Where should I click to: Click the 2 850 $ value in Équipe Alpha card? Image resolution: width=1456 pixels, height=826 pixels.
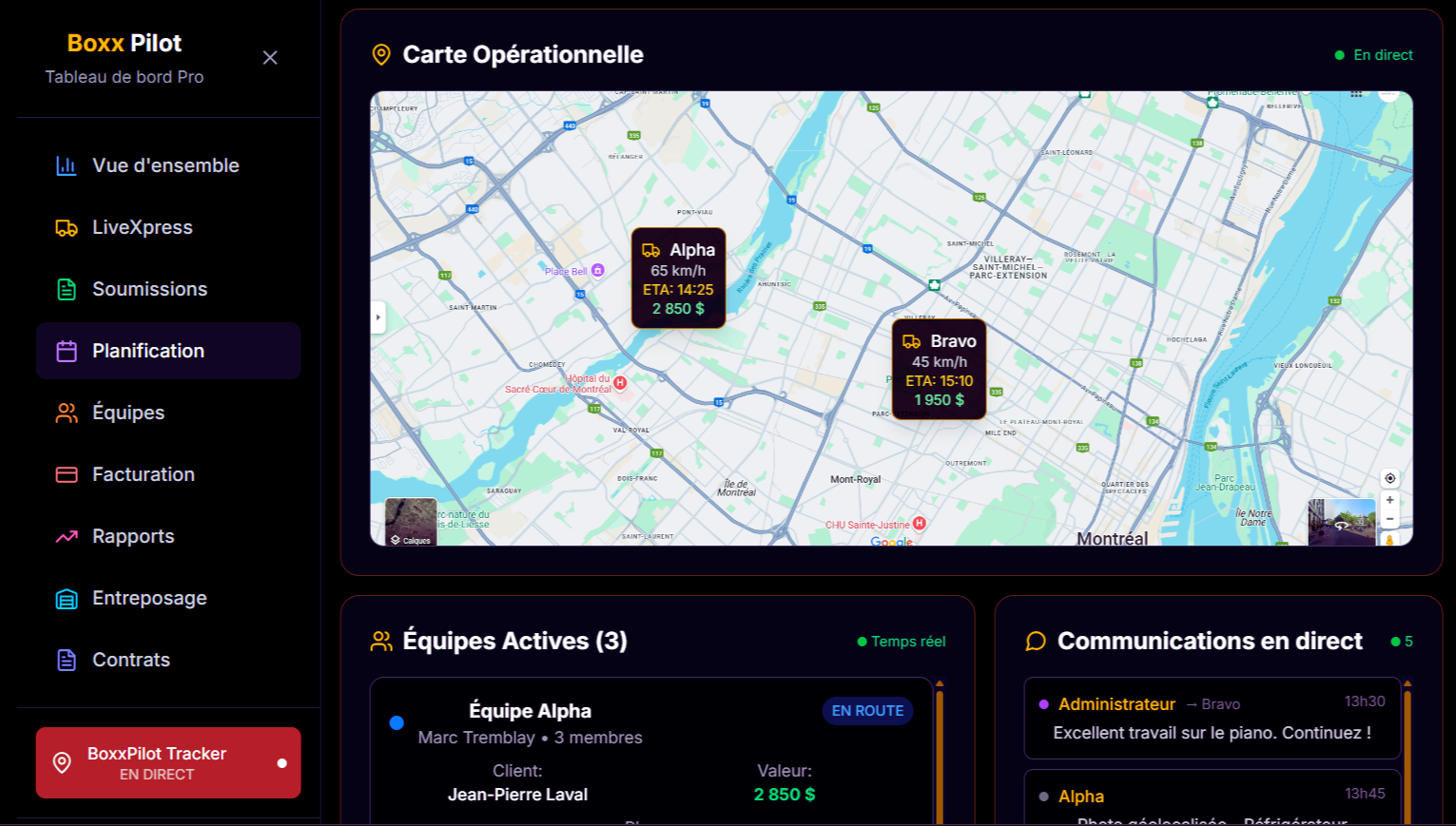click(x=785, y=795)
